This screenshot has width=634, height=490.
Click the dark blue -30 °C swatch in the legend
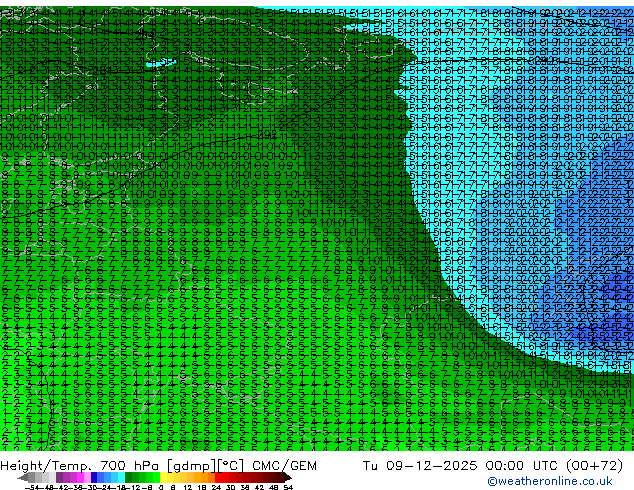pyautogui.click(x=94, y=477)
